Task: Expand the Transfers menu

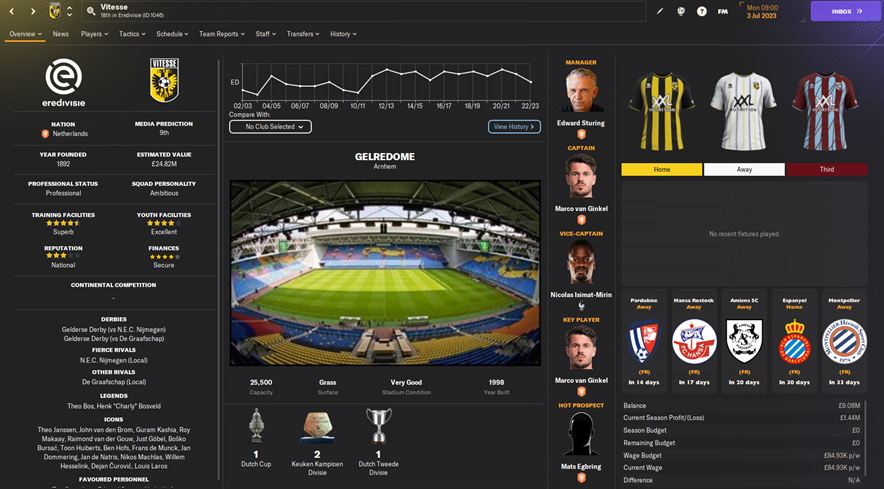Action: point(303,34)
